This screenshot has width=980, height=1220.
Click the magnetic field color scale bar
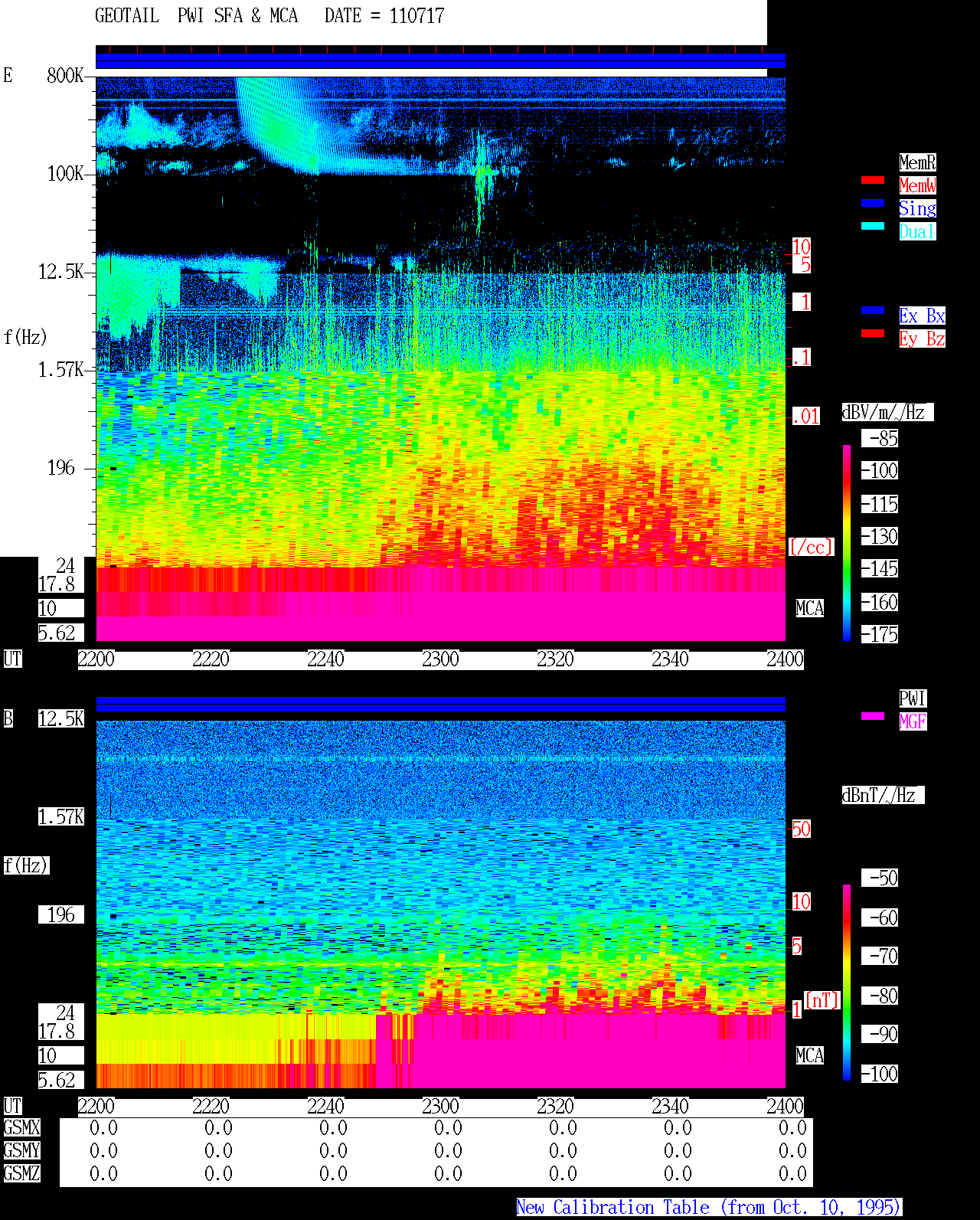(x=847, y=983)
